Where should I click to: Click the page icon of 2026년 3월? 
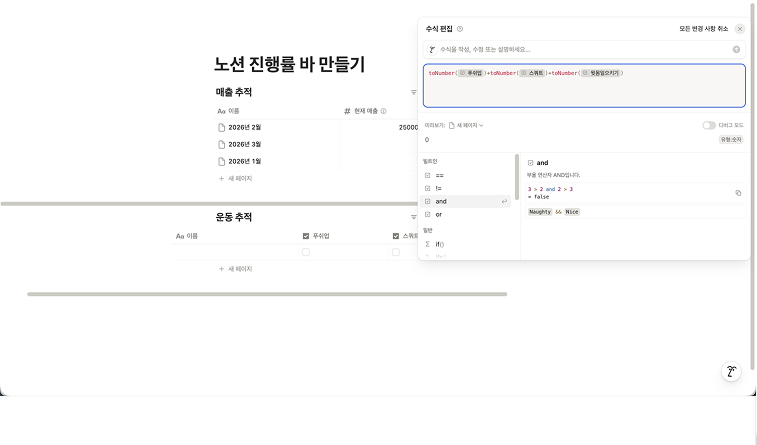(222, 144)
